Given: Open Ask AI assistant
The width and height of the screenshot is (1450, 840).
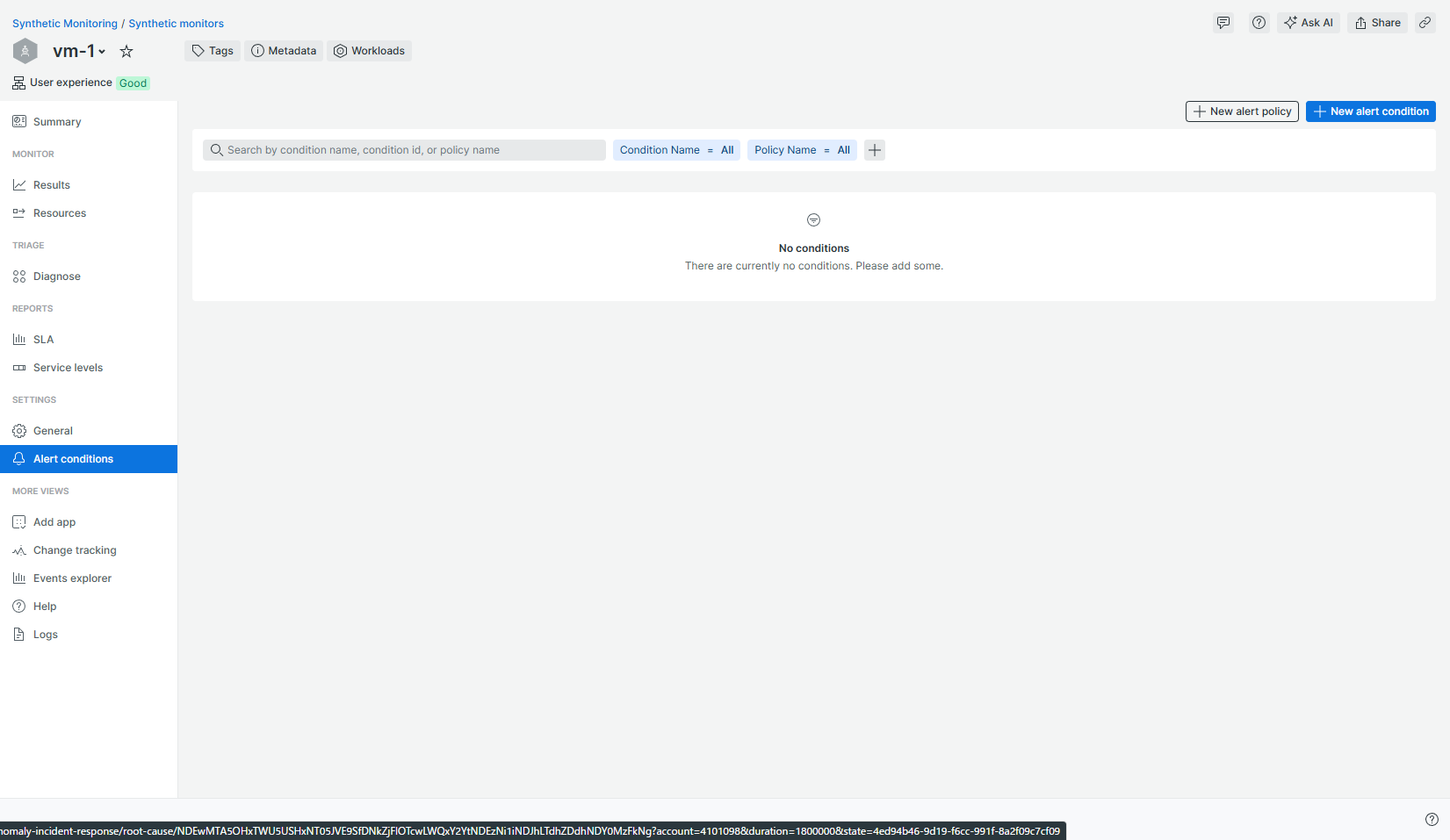Looking at the screenshot, I should coord(1309,23).
